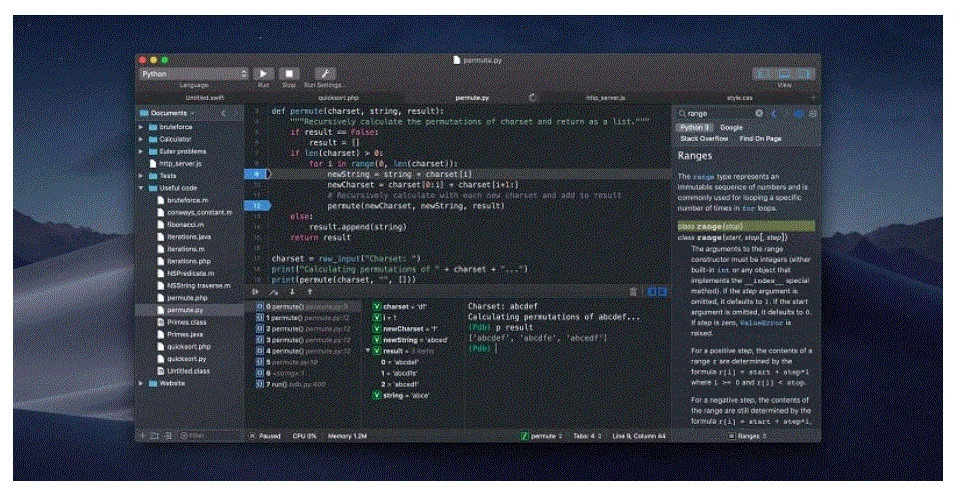Go back in documentation pane
The width and height of the screenshot is (956, 495).
[x=774, y=113]
